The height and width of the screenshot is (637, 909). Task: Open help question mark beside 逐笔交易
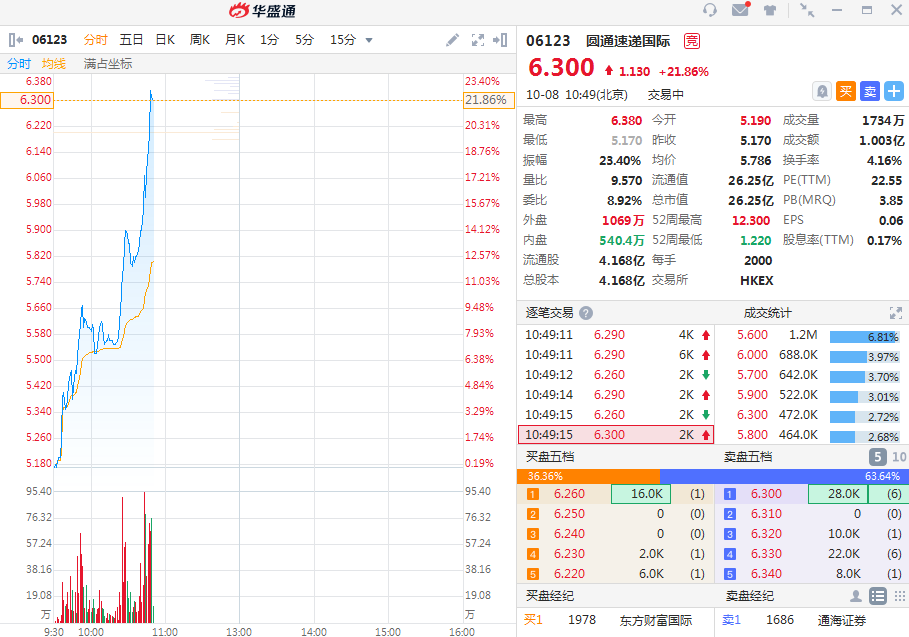(x=586, y=313)
